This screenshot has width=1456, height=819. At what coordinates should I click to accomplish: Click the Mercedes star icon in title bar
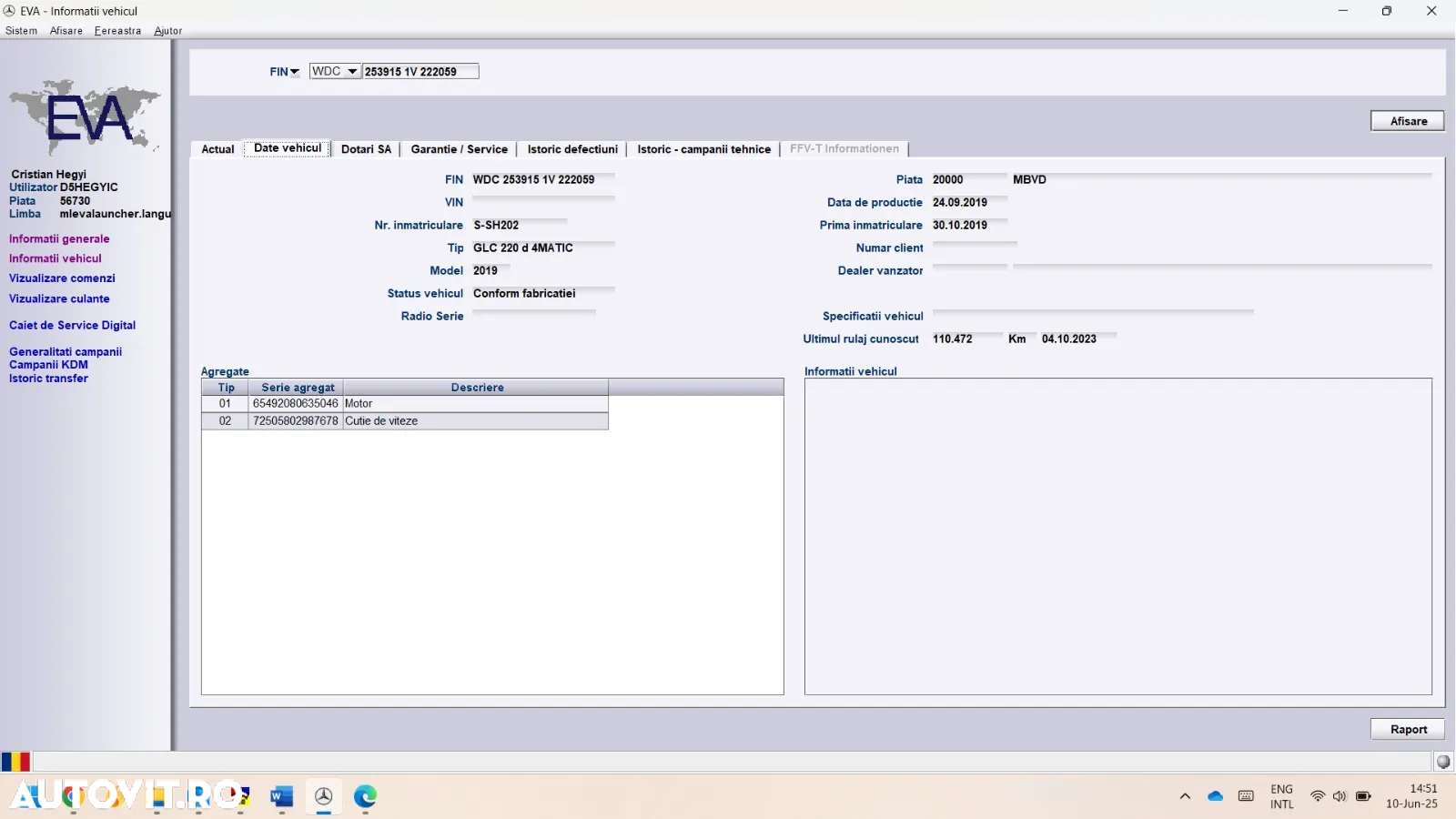tap(9, 11)
